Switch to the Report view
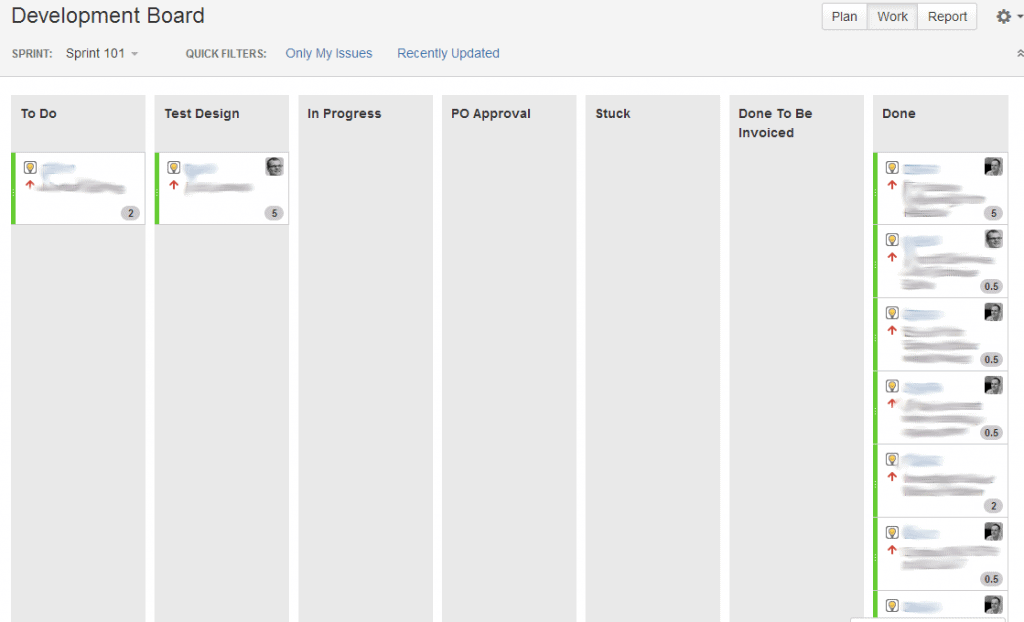The image size is (1024, 622). coord(946,16)
